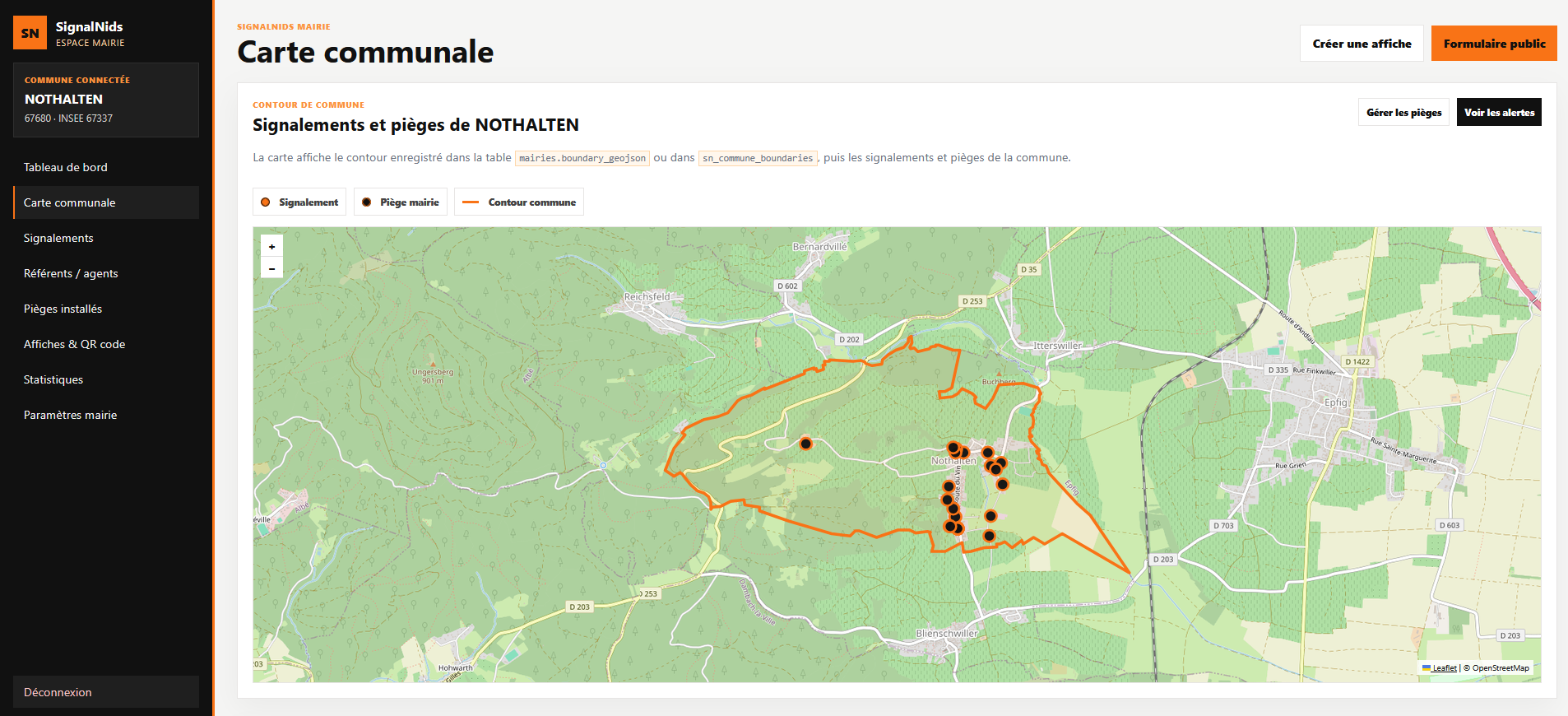The height and width of the screenshot is (716, 1568).
Task: Click Créer une affiche button
Action: 1362,44
